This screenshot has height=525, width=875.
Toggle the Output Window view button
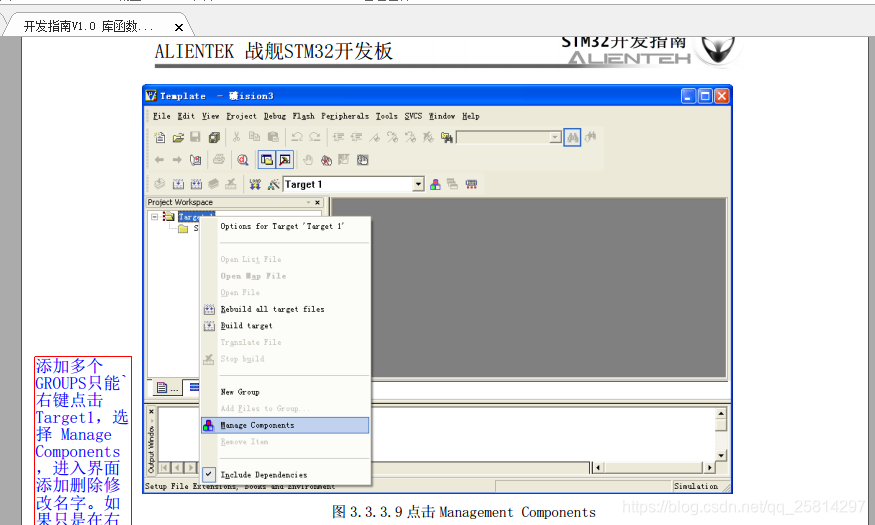tap(285, 160)
